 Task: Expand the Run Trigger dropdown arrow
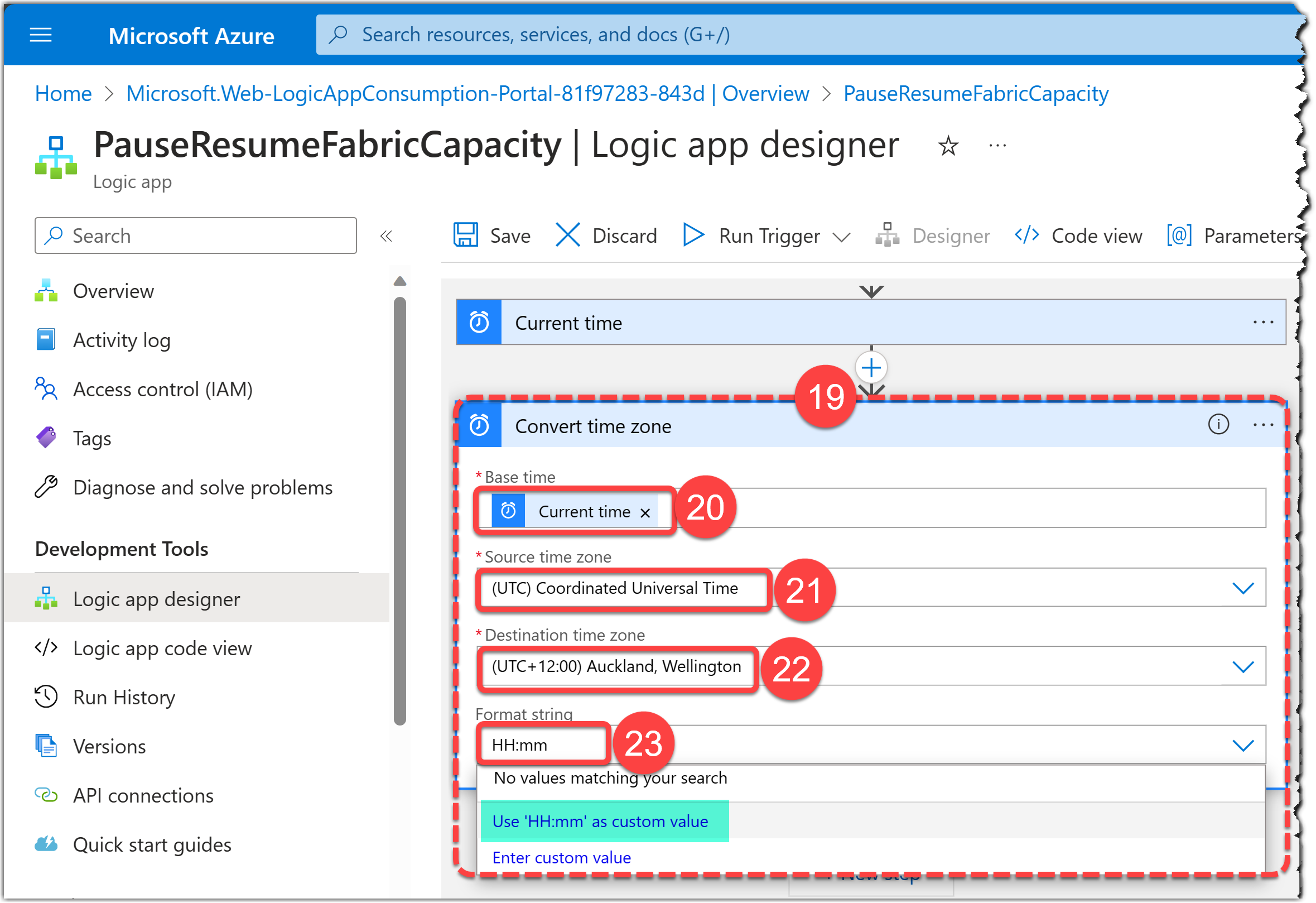[842, 237]
